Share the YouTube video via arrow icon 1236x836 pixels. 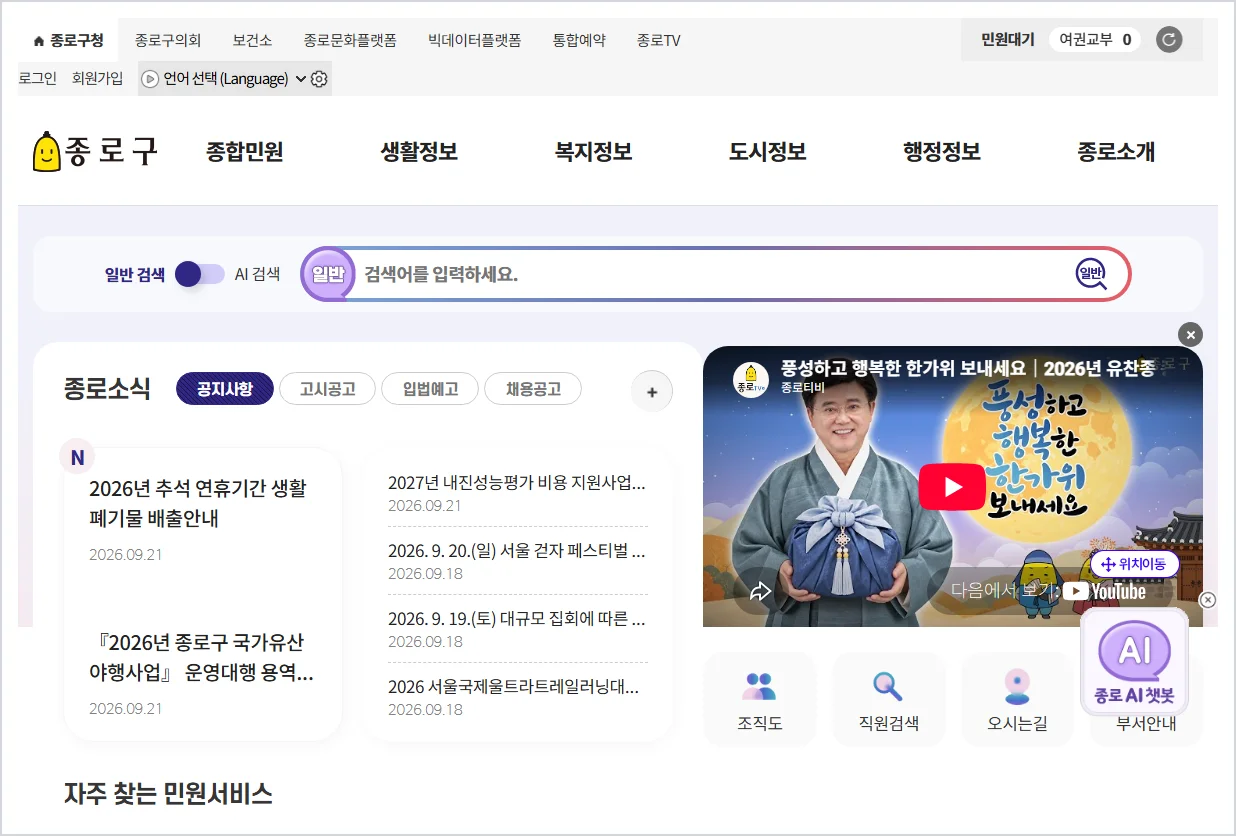761,591
